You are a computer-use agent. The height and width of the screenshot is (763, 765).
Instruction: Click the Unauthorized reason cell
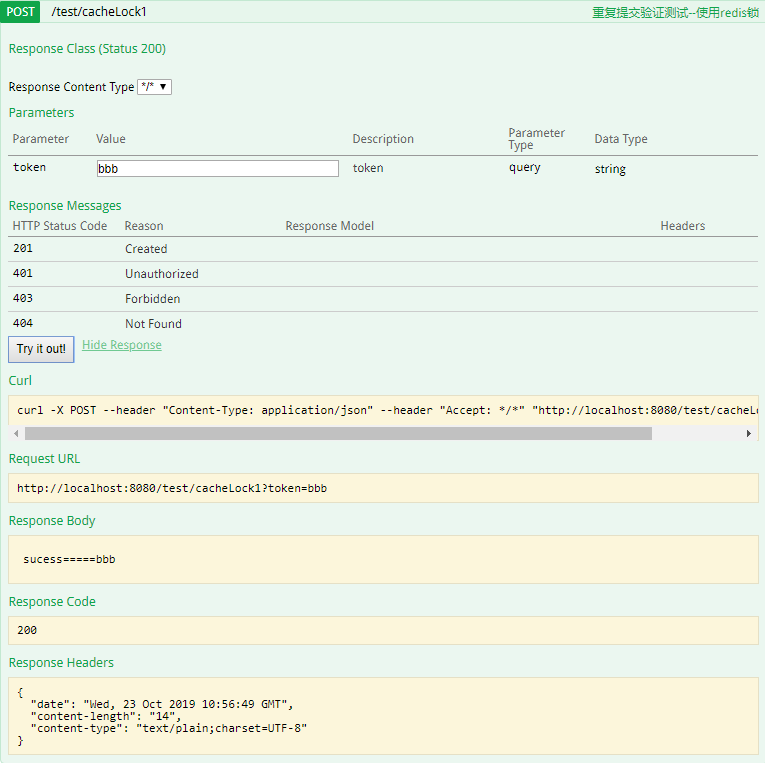[161, 274]
